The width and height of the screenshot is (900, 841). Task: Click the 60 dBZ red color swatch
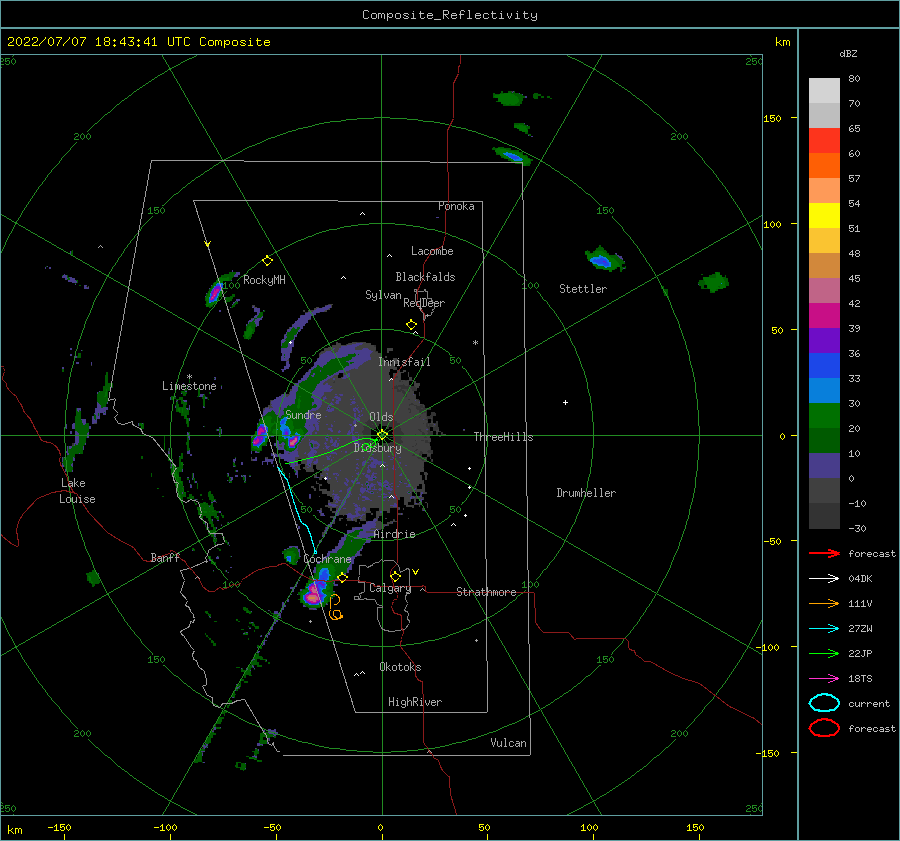click(x=824, y=140)
